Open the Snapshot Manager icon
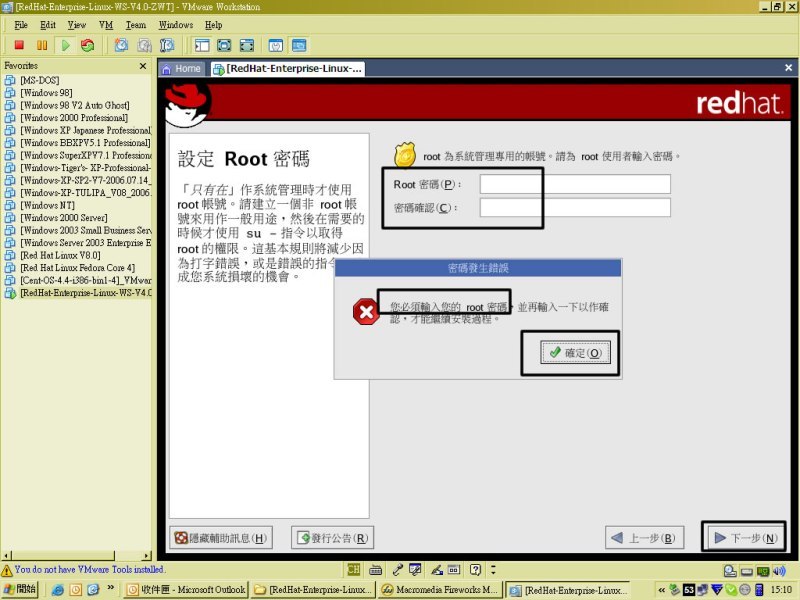 pos(167,45)
